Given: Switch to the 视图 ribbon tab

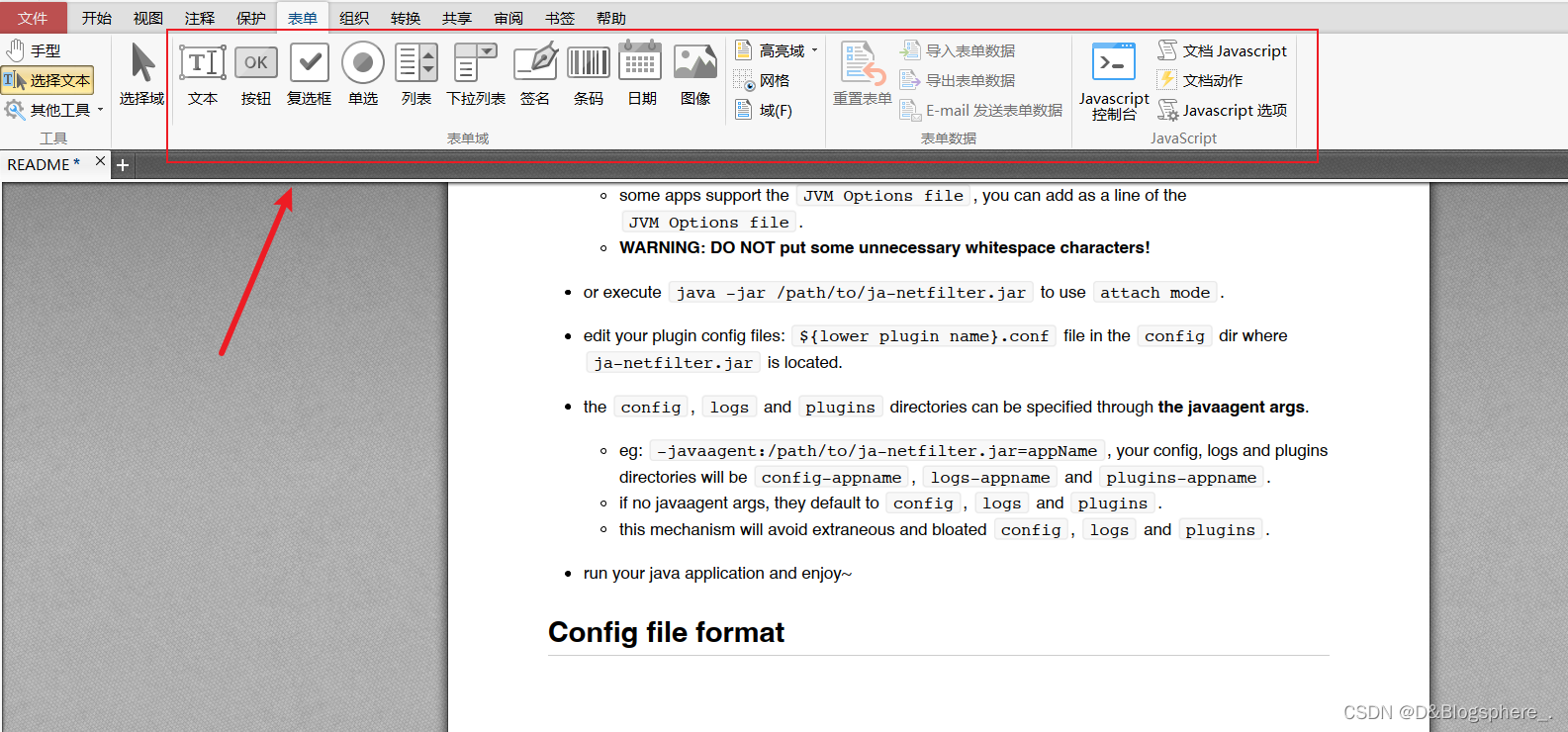Looking at the screenshot, I should coord(148,18).
